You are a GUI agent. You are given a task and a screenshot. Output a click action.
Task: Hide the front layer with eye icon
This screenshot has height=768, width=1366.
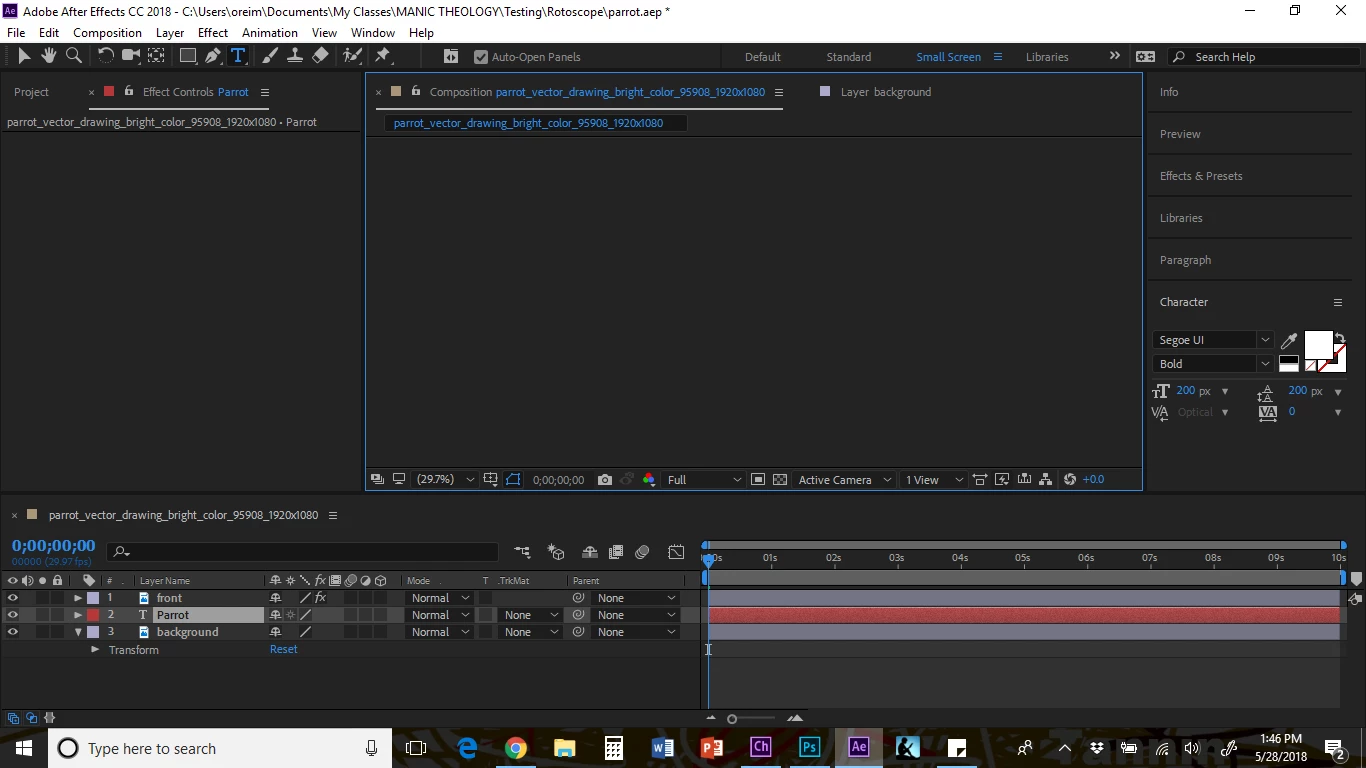point(13,598)
